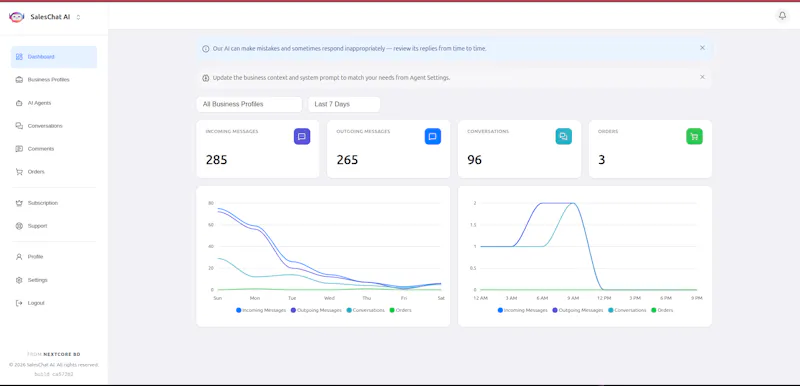Image resolution: width=800 pixels, height=386 pixels.
Task: Select the 285 incoming messages value
Action: click(x=216, y=160)
